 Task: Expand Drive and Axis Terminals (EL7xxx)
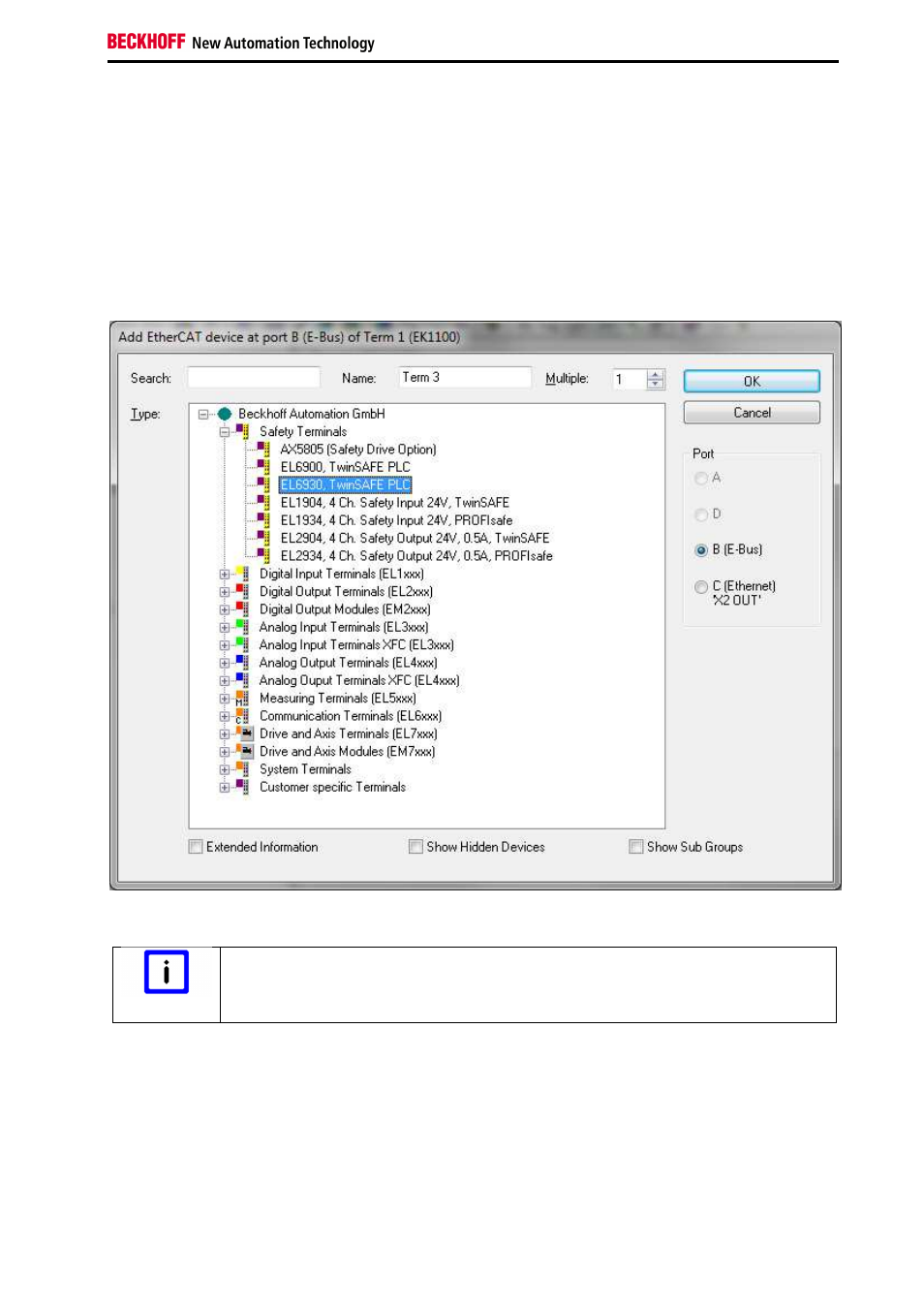225,734
